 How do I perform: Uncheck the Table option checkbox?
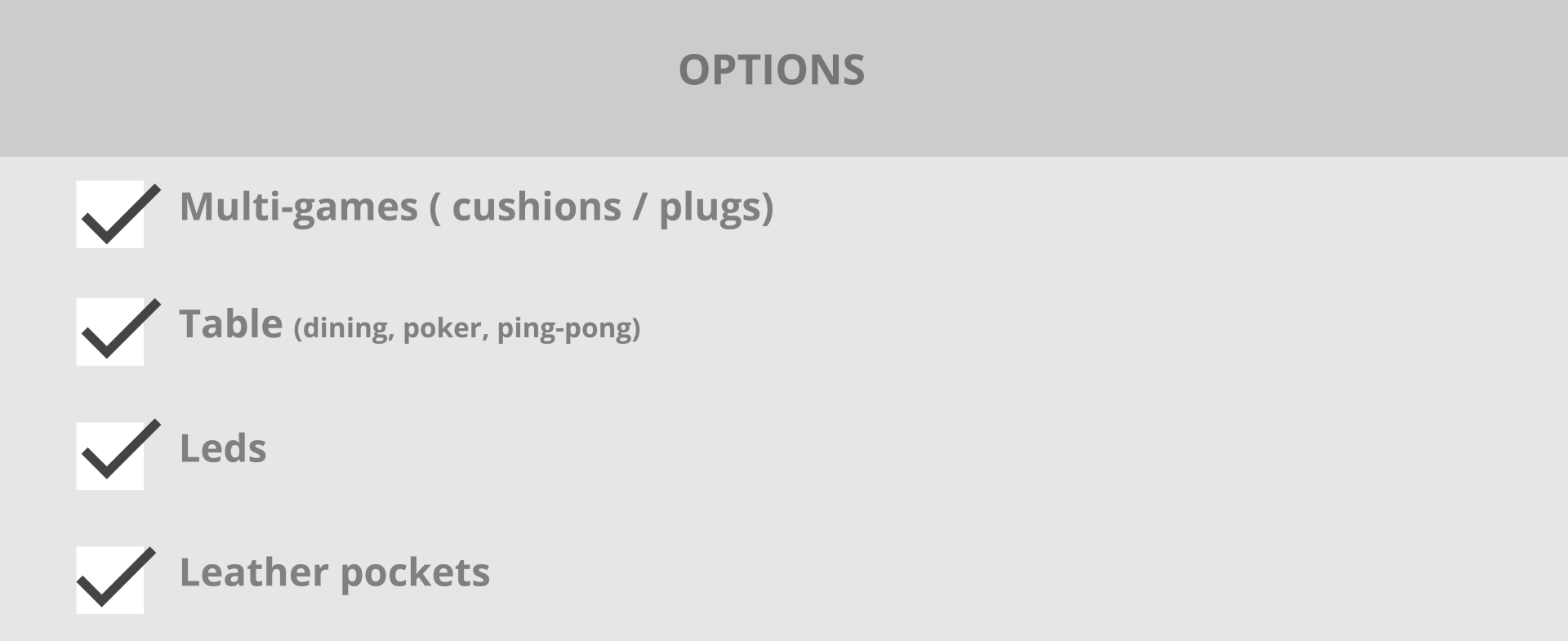(110, 332)
